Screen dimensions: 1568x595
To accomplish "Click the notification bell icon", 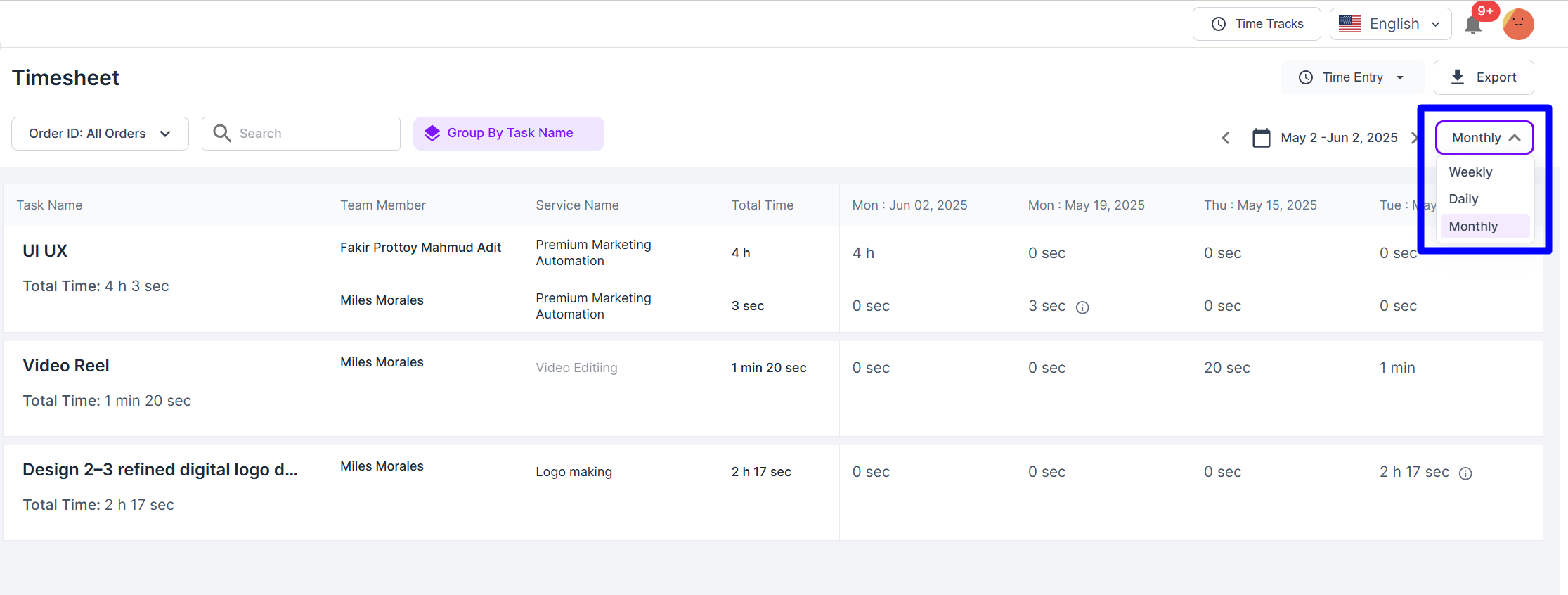I will 1472,25.
